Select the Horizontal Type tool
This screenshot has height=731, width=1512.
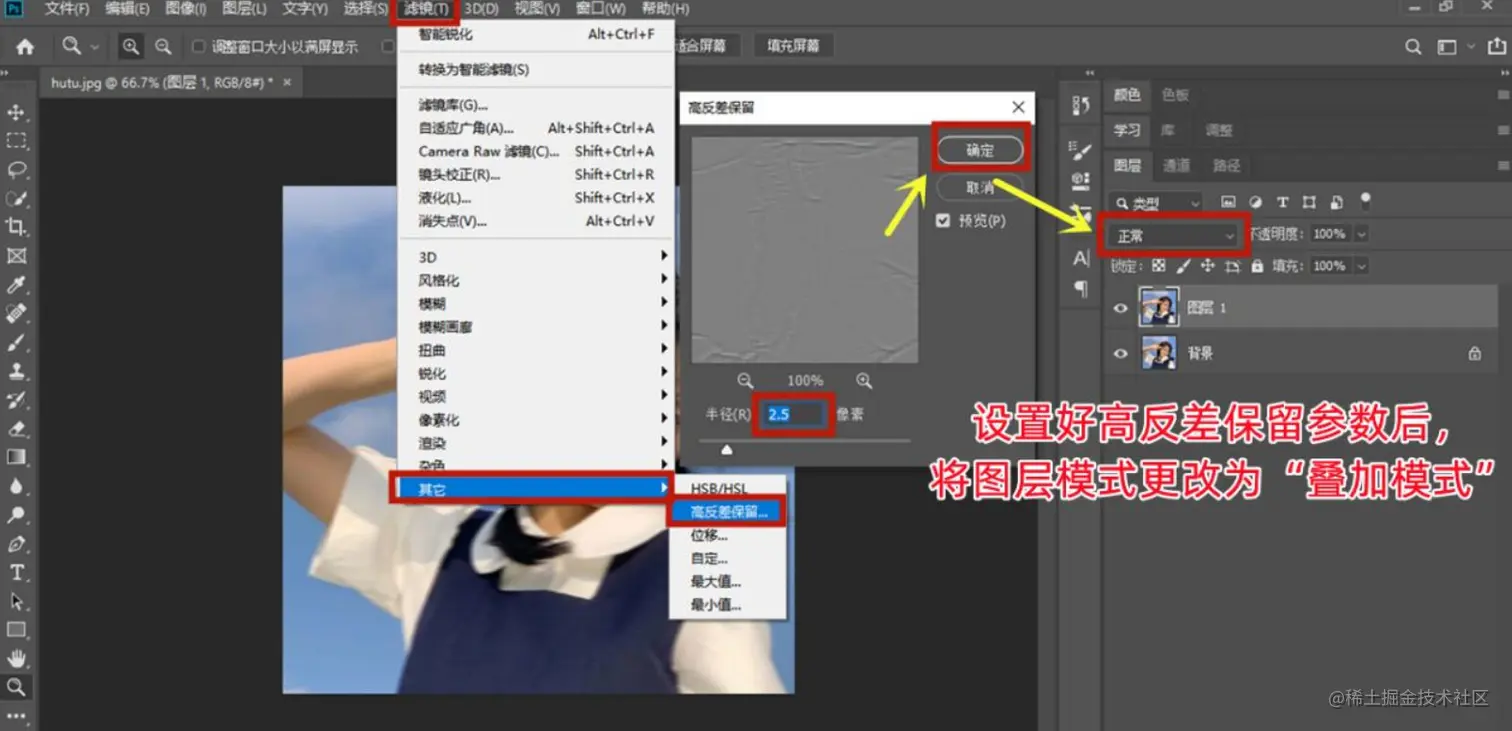click(x=17, y=572)
